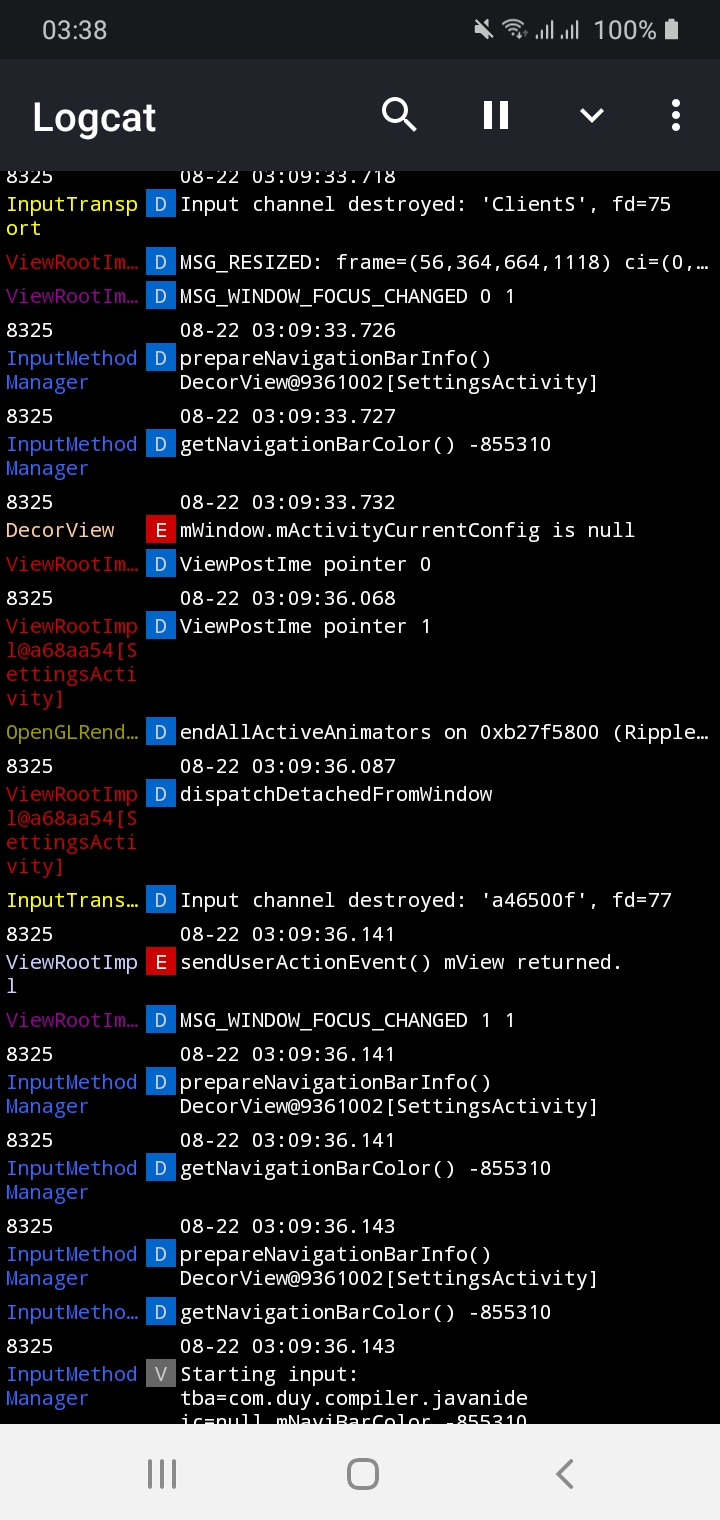Click the red E badge beside DecorView entry
Screen dimensions: 720x1520
160,530
